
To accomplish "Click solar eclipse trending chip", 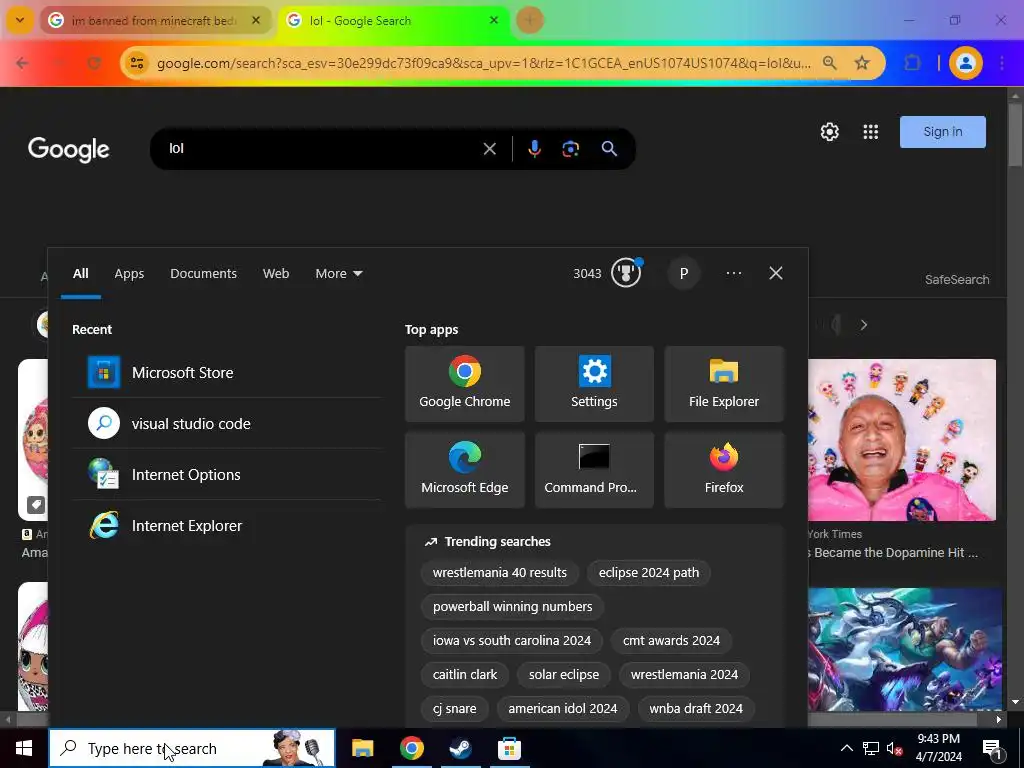I will coord(564,674).
